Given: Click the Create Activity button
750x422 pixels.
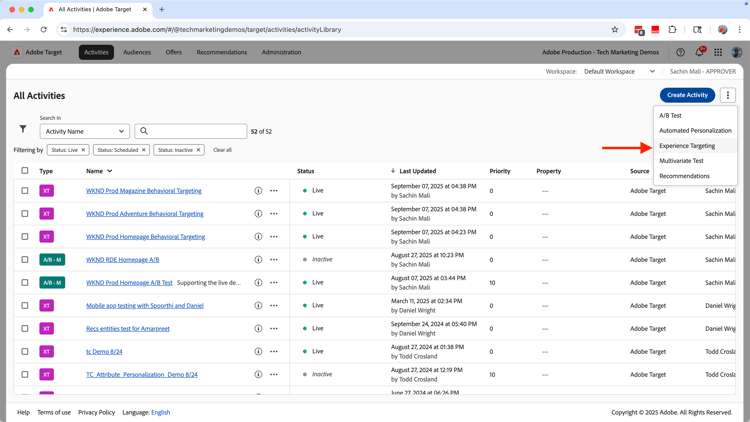Looking at the screenshot, I should click(687, 95).
